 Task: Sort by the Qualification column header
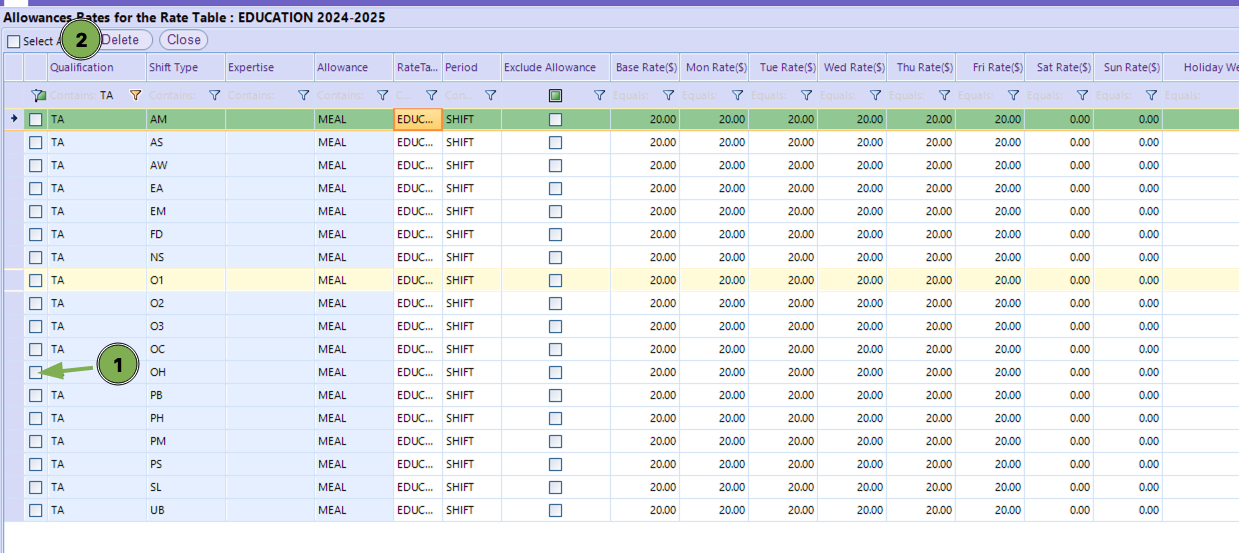click(82, 68)
